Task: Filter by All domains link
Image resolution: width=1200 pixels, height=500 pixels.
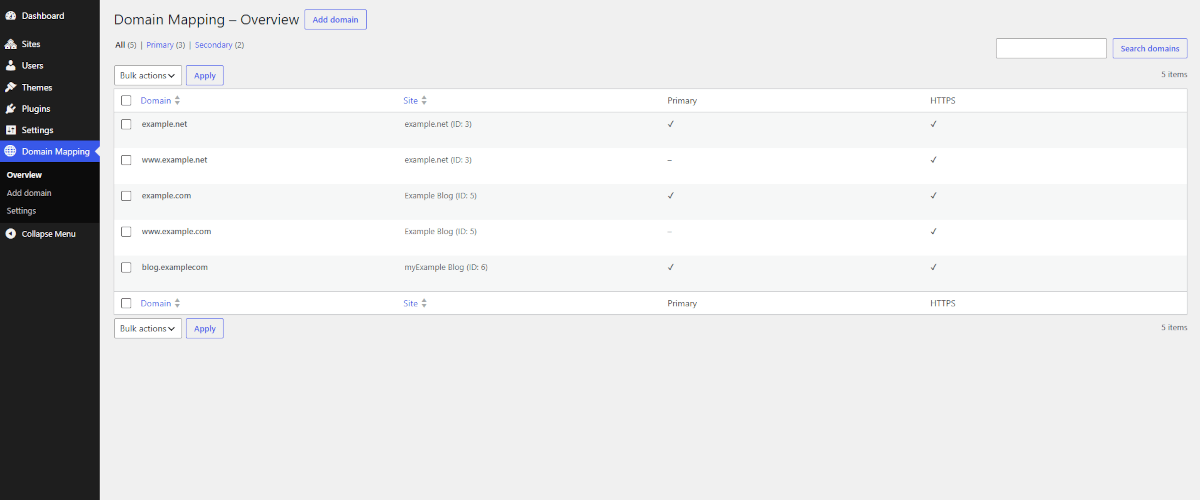Action: click(x=120, y=45)
